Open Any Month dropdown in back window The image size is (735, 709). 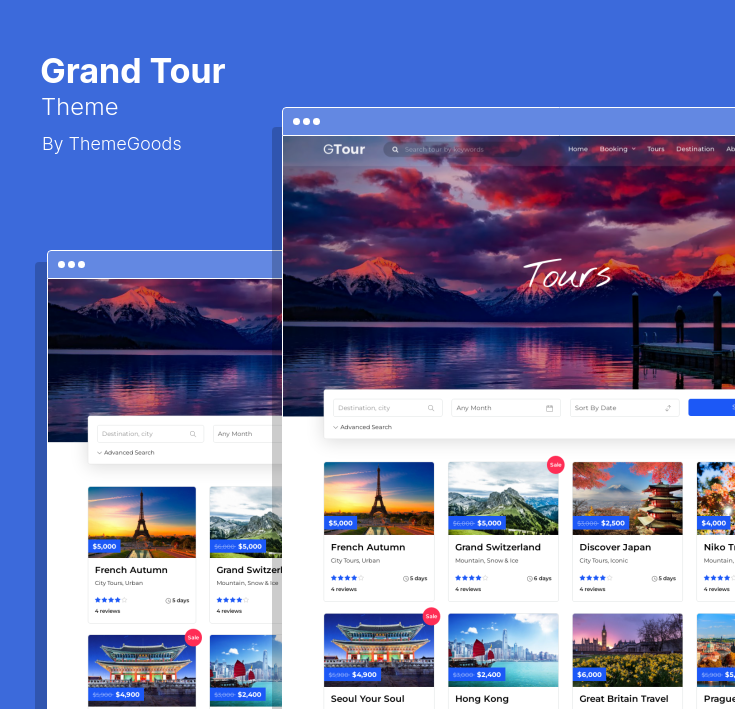pyautogui.click(x=247, y=433)
